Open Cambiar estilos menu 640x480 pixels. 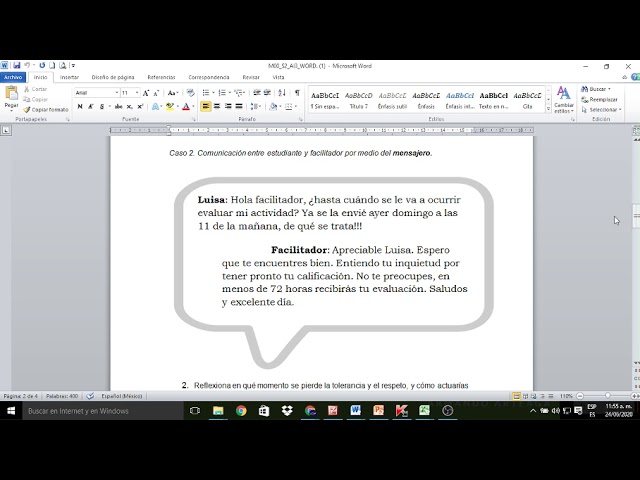click(564, 100)
